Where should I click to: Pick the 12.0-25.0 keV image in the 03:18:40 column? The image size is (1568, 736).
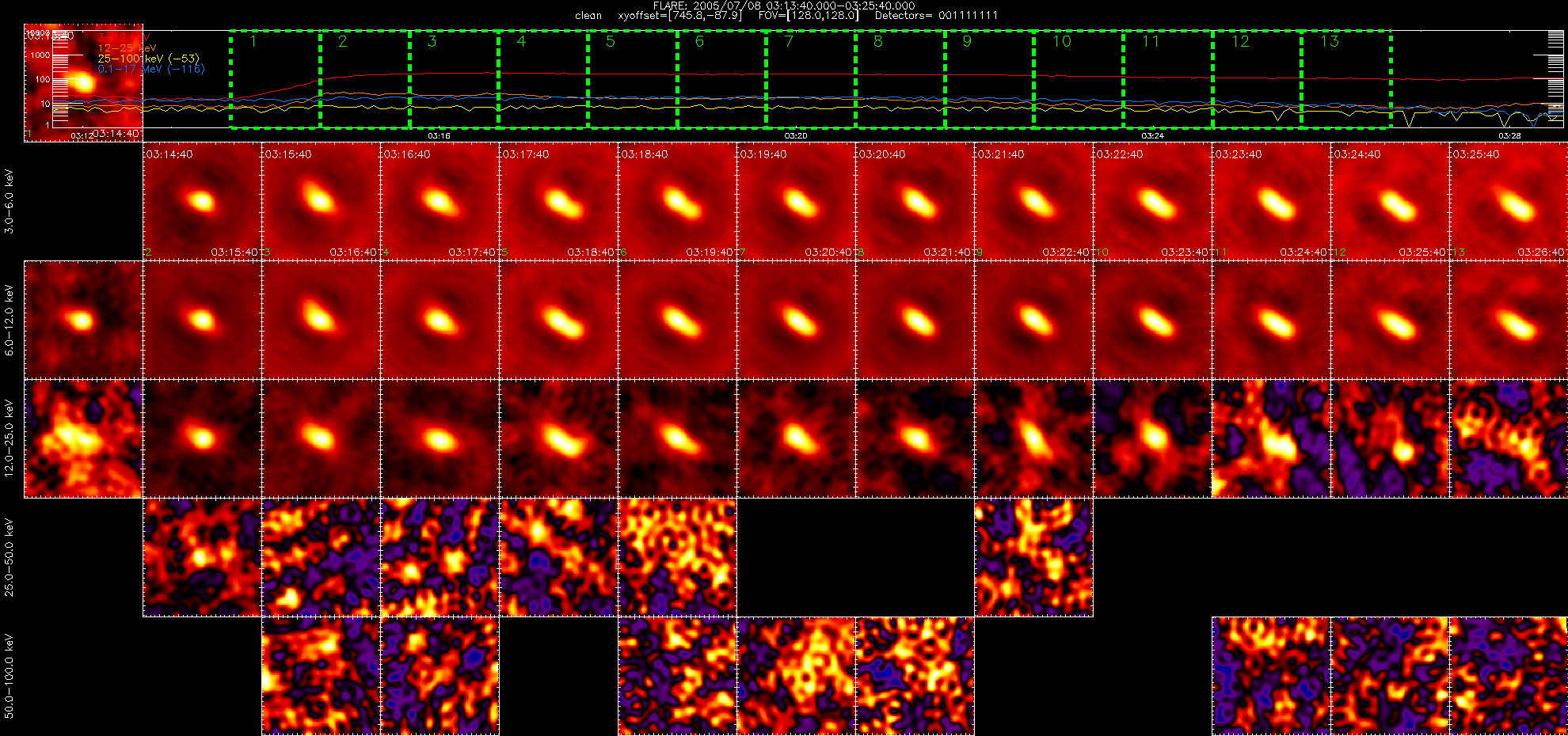pos(677,438)
